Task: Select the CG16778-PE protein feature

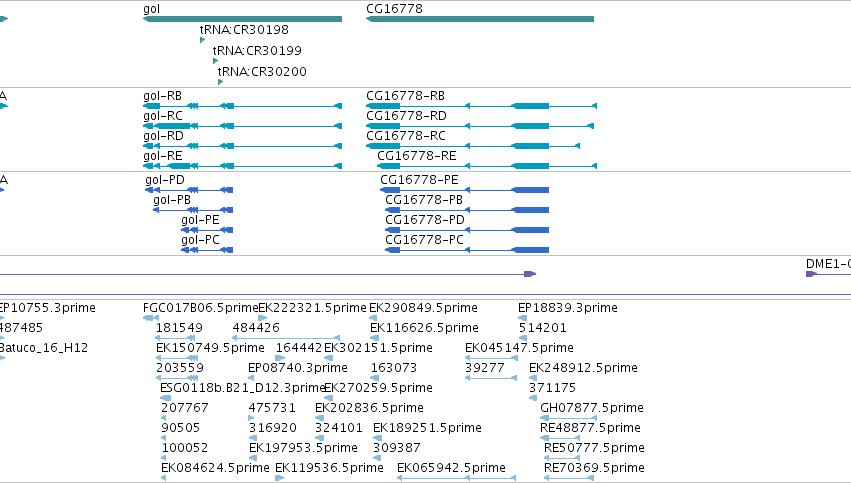Action: (465, 190)
